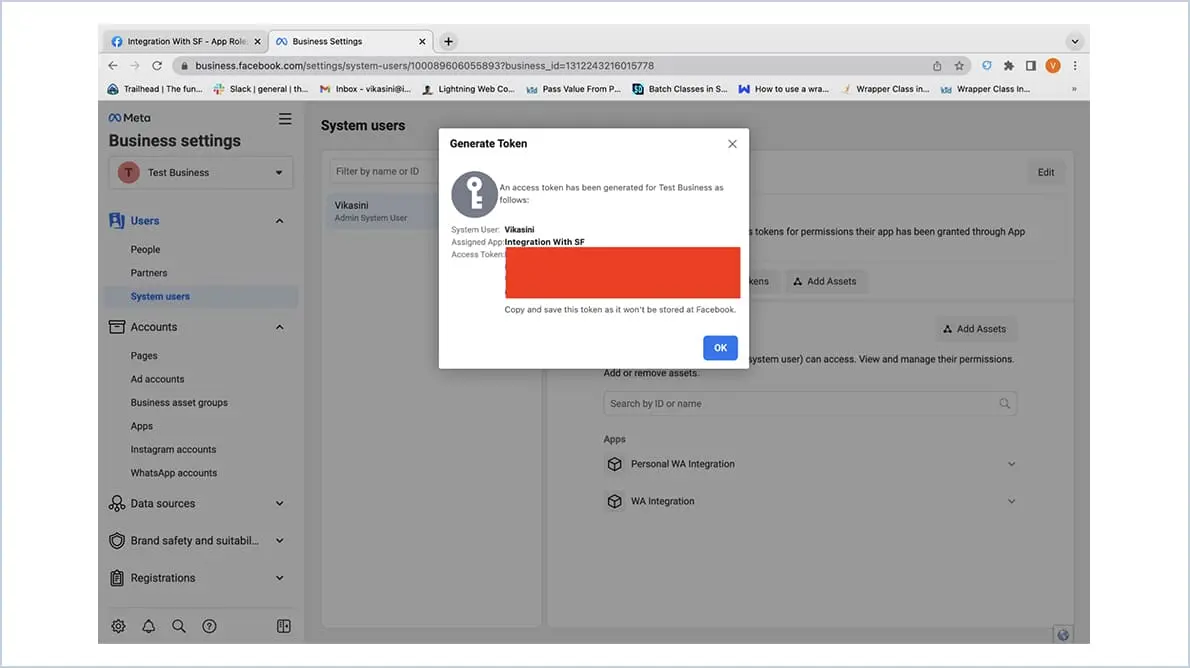
Task: Click the Users section icon
Action: (117, 221)
